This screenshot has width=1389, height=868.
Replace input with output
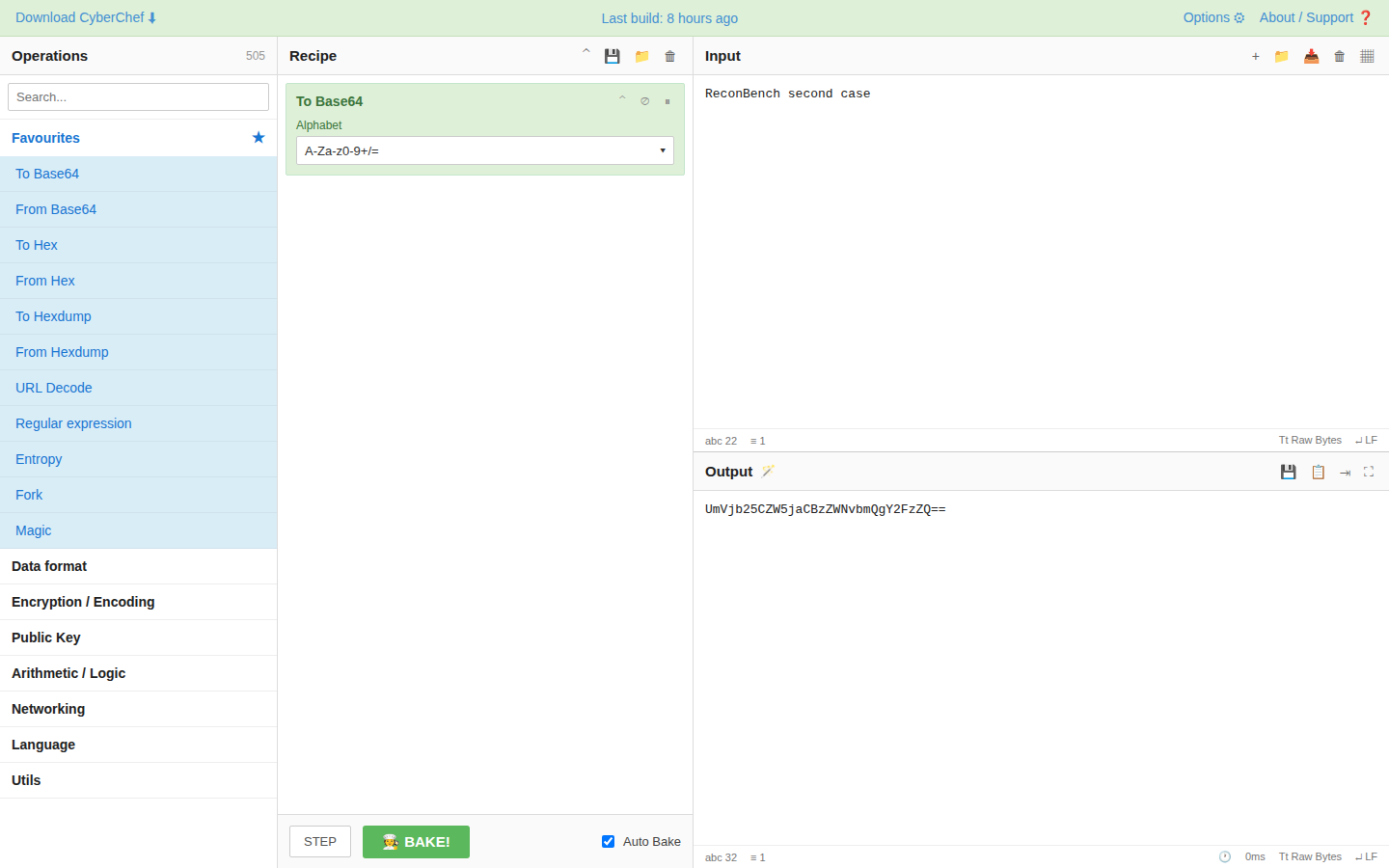(1345, 473)
